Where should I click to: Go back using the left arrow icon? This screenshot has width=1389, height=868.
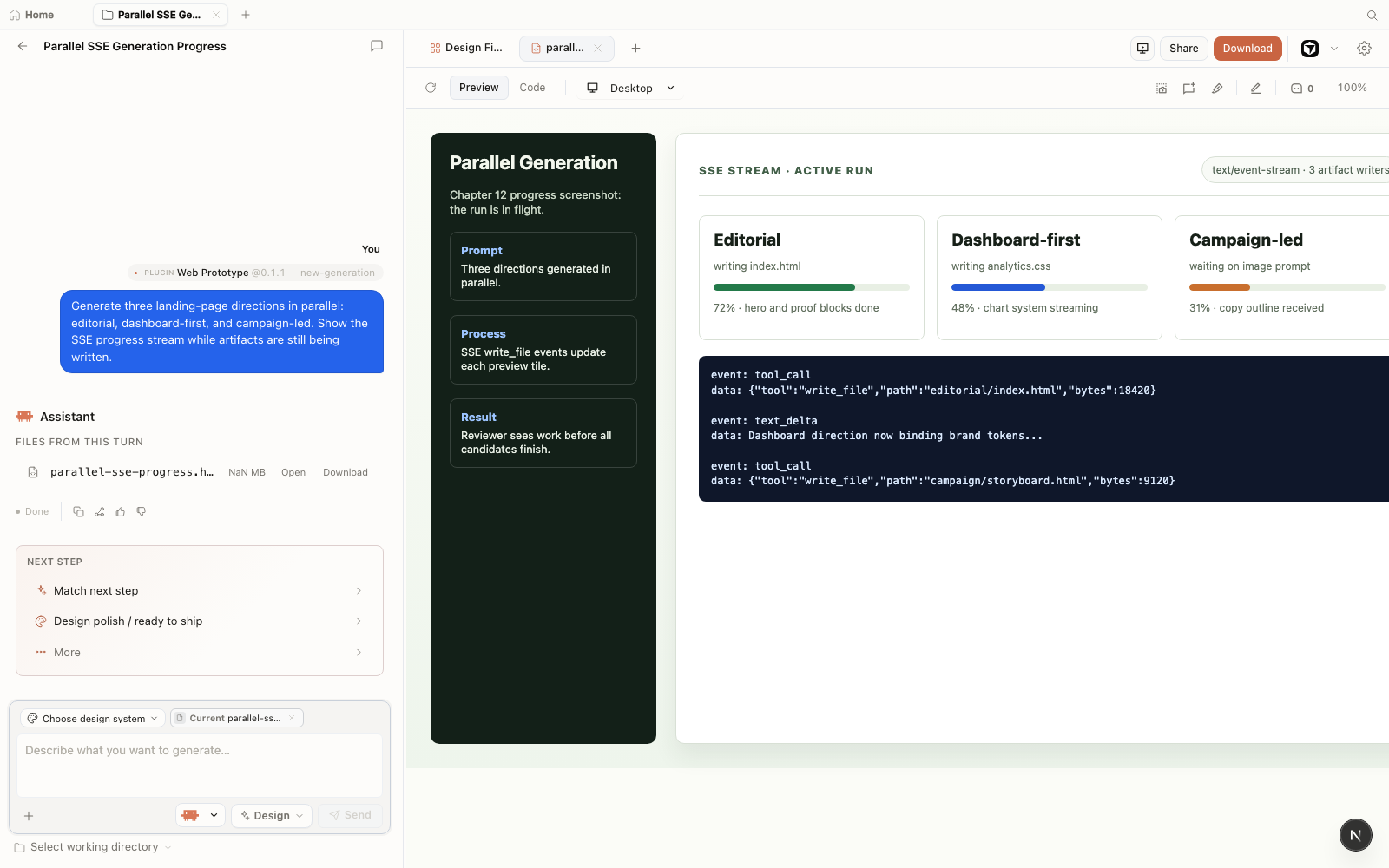(23, 46)
